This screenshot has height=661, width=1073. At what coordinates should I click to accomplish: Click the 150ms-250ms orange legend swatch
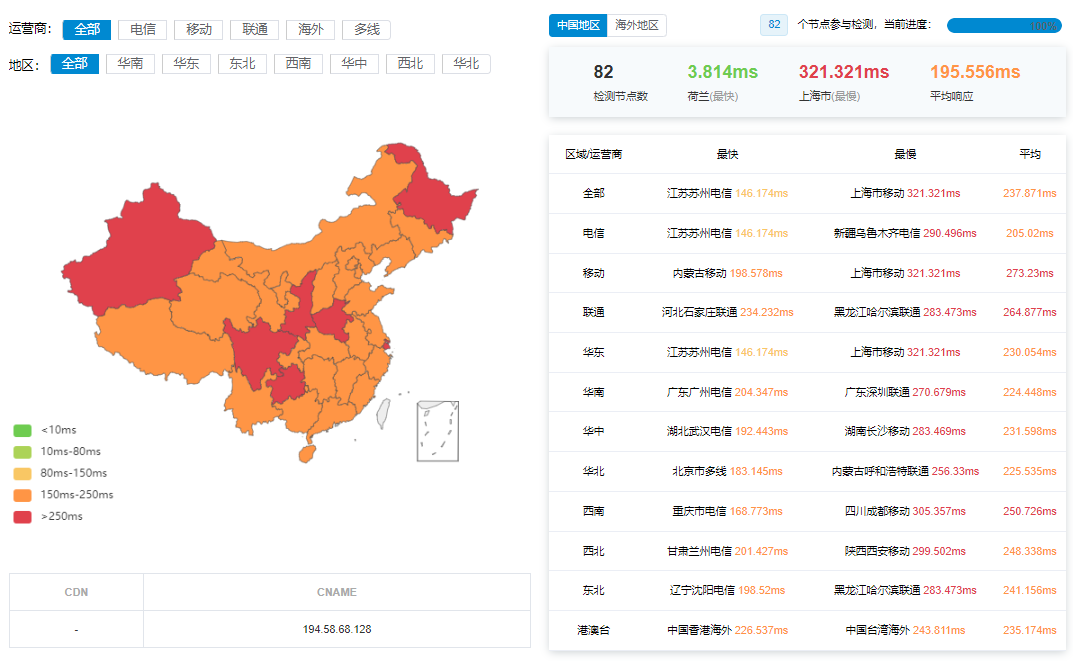click(22, 495)
